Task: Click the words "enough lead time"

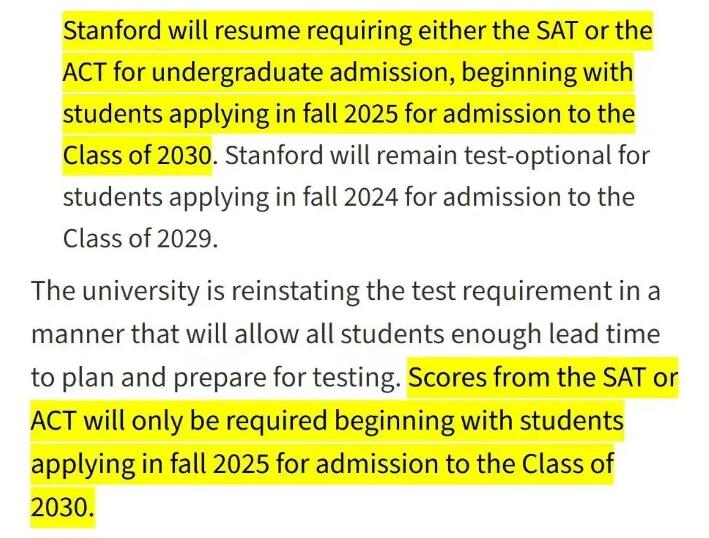Action: pos(555,334)
